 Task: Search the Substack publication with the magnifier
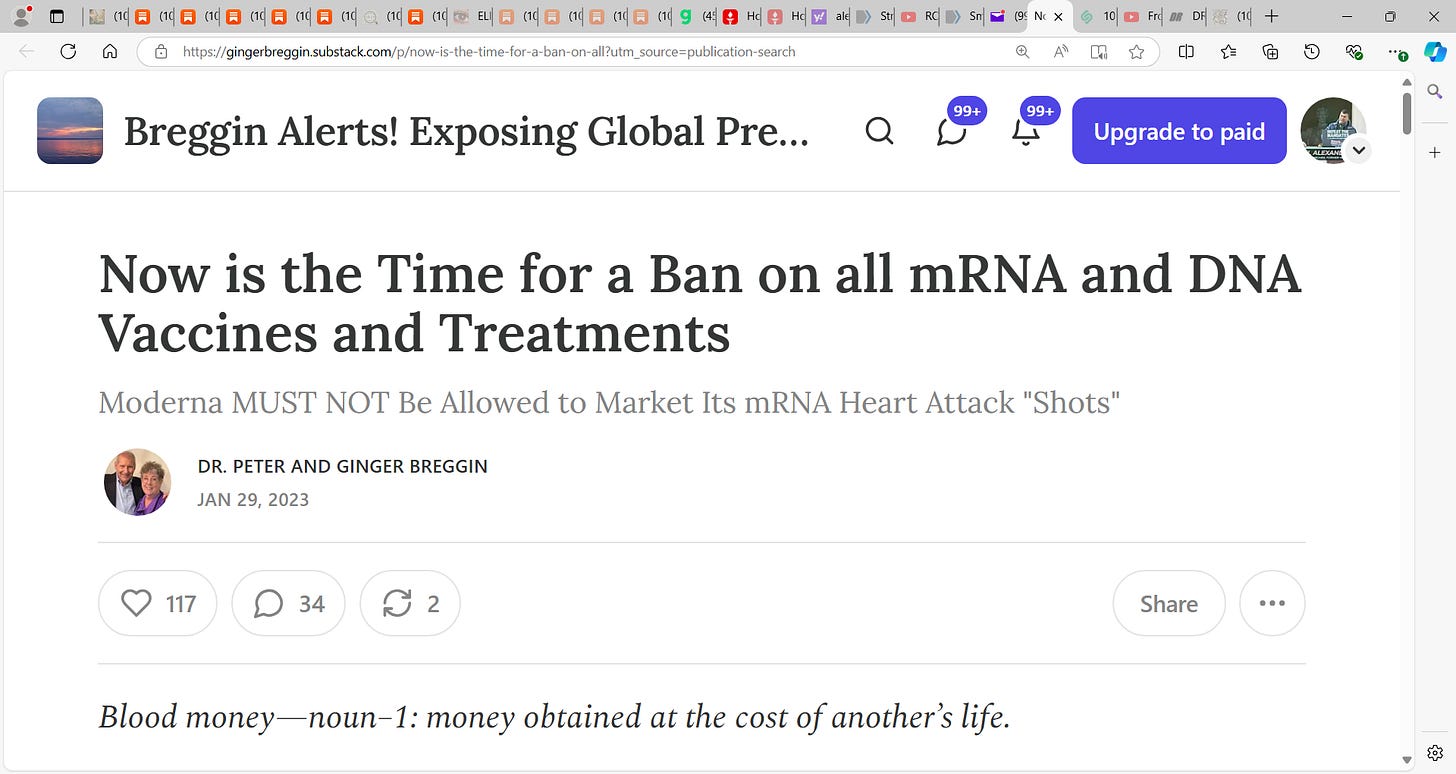[879, 131]
